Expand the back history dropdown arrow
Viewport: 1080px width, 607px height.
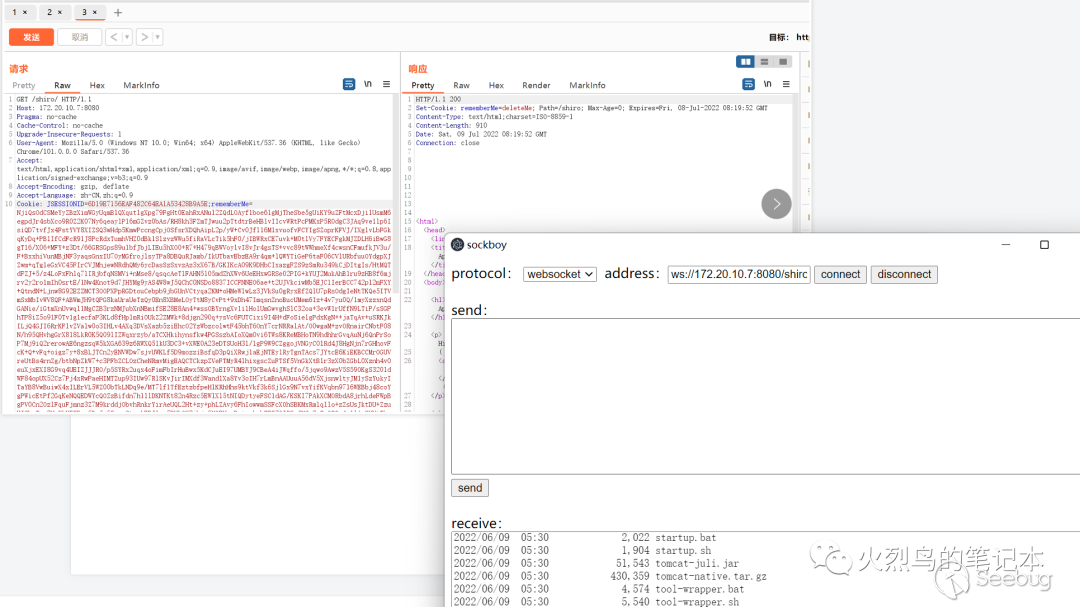(x=126, y=37)
